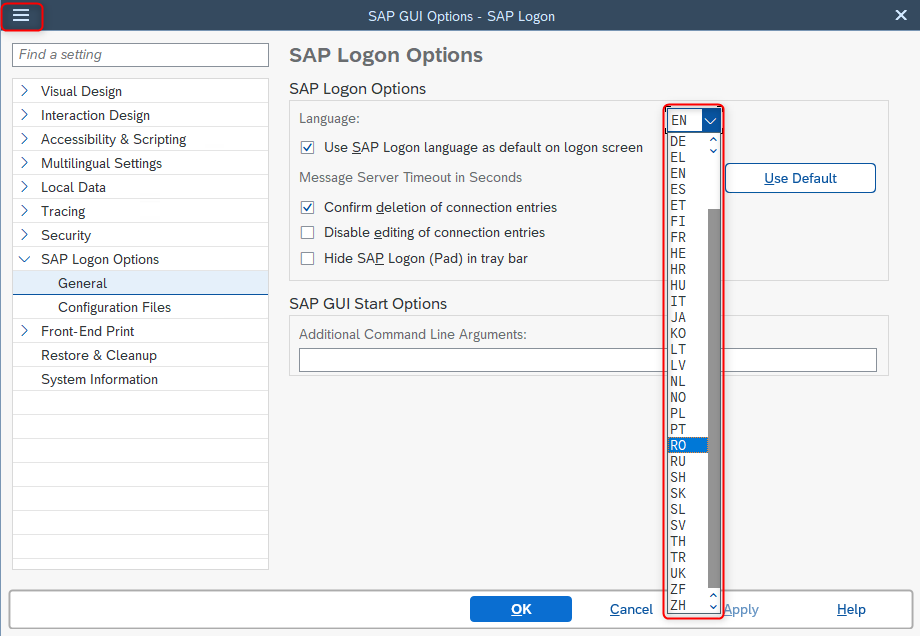Expand the Interaction Design chevron
920x636 pixels.
[25, 115]
